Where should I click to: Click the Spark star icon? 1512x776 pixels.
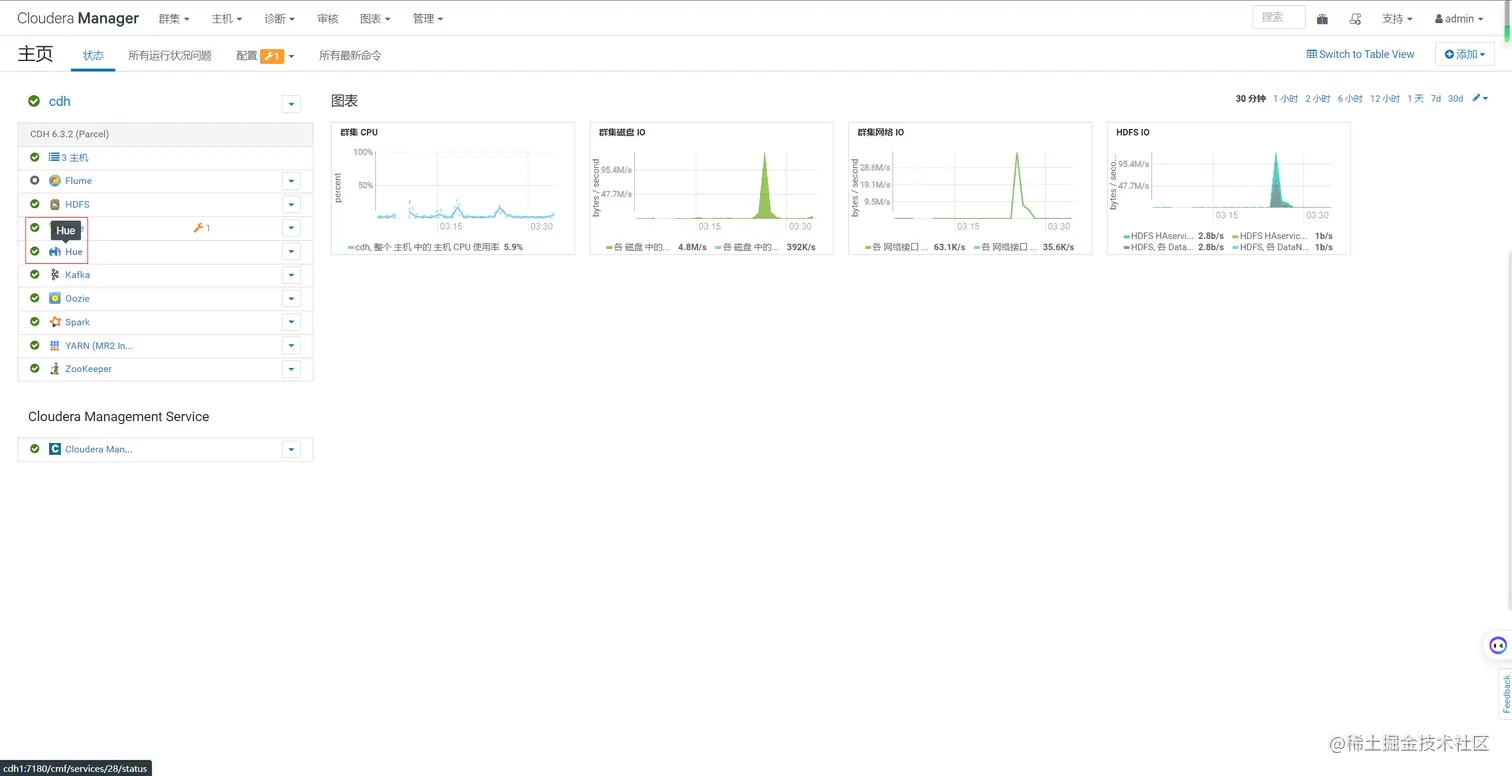(55, 322)
